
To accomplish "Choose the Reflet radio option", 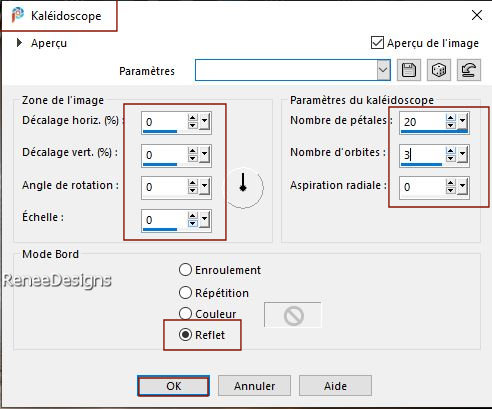I will (185, 335).
